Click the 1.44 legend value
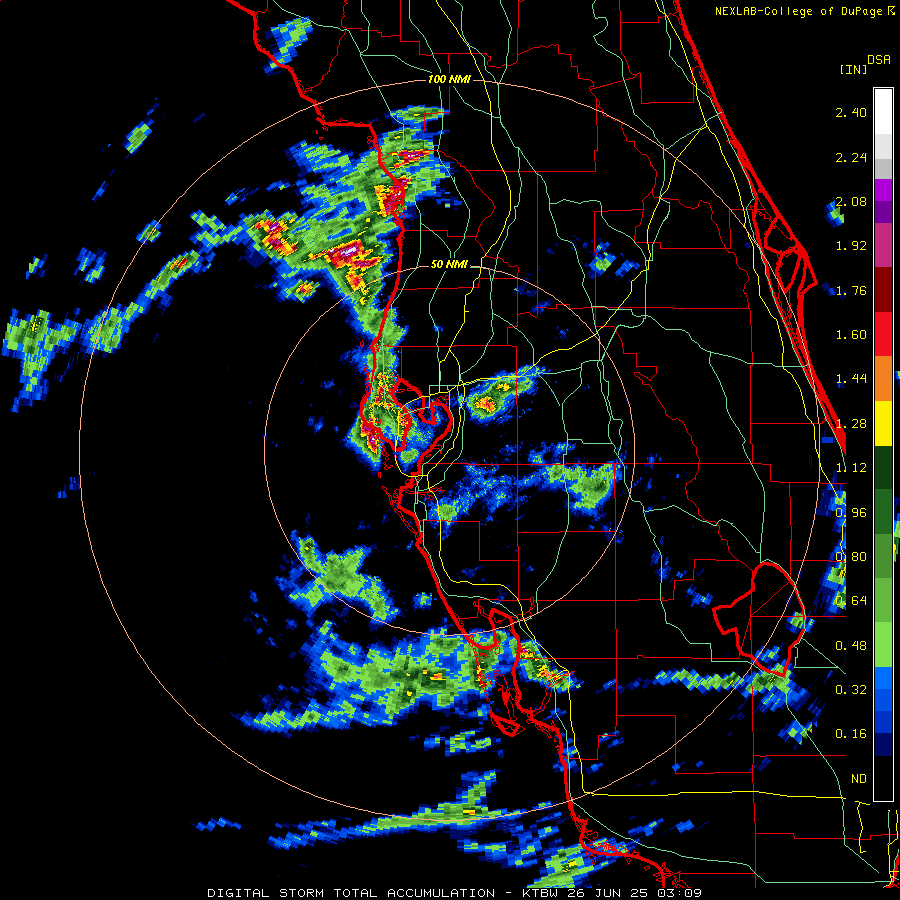900x900 pixels. coord(851,379)
